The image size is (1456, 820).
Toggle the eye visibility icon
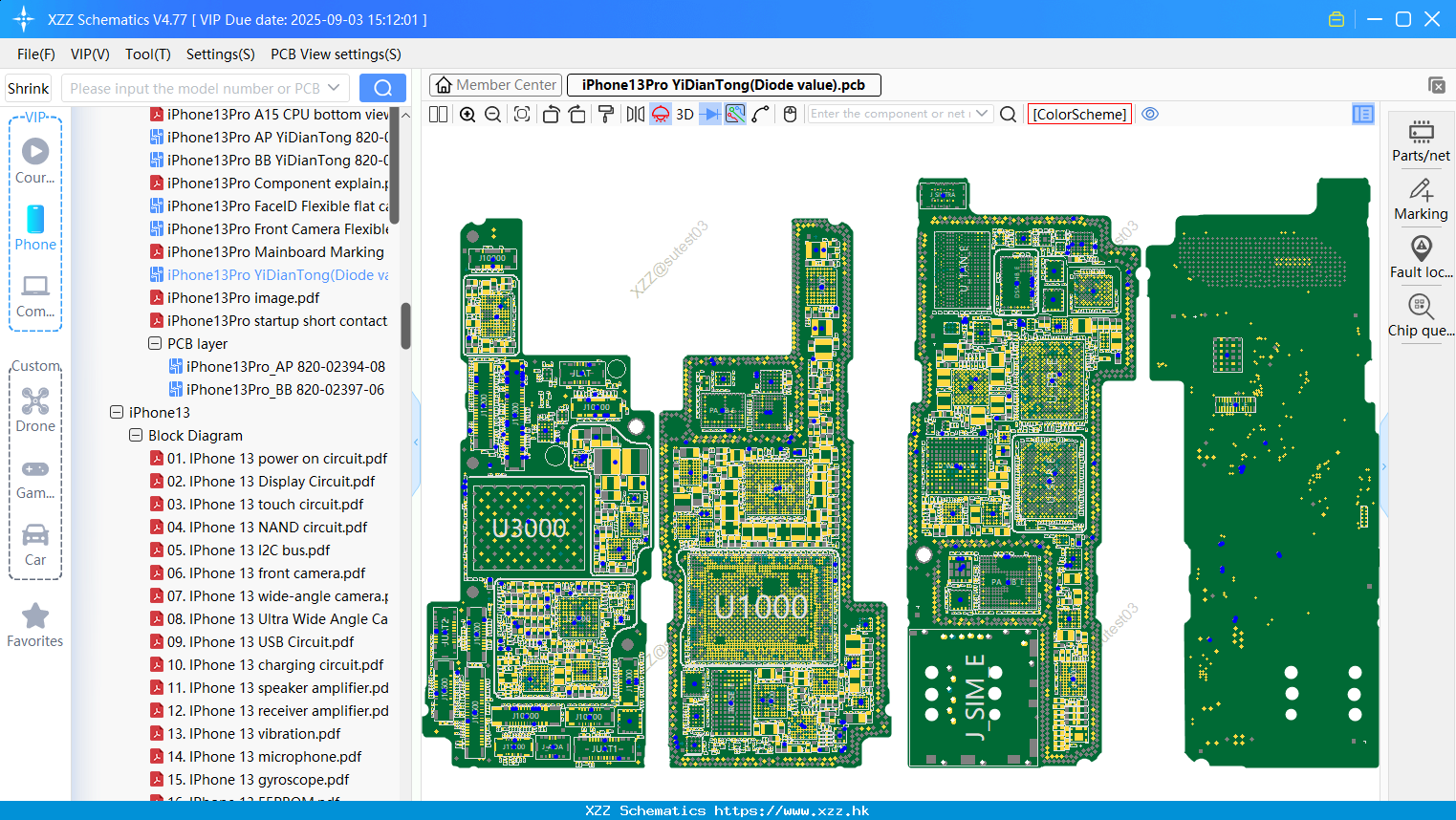click(1150, 114)
